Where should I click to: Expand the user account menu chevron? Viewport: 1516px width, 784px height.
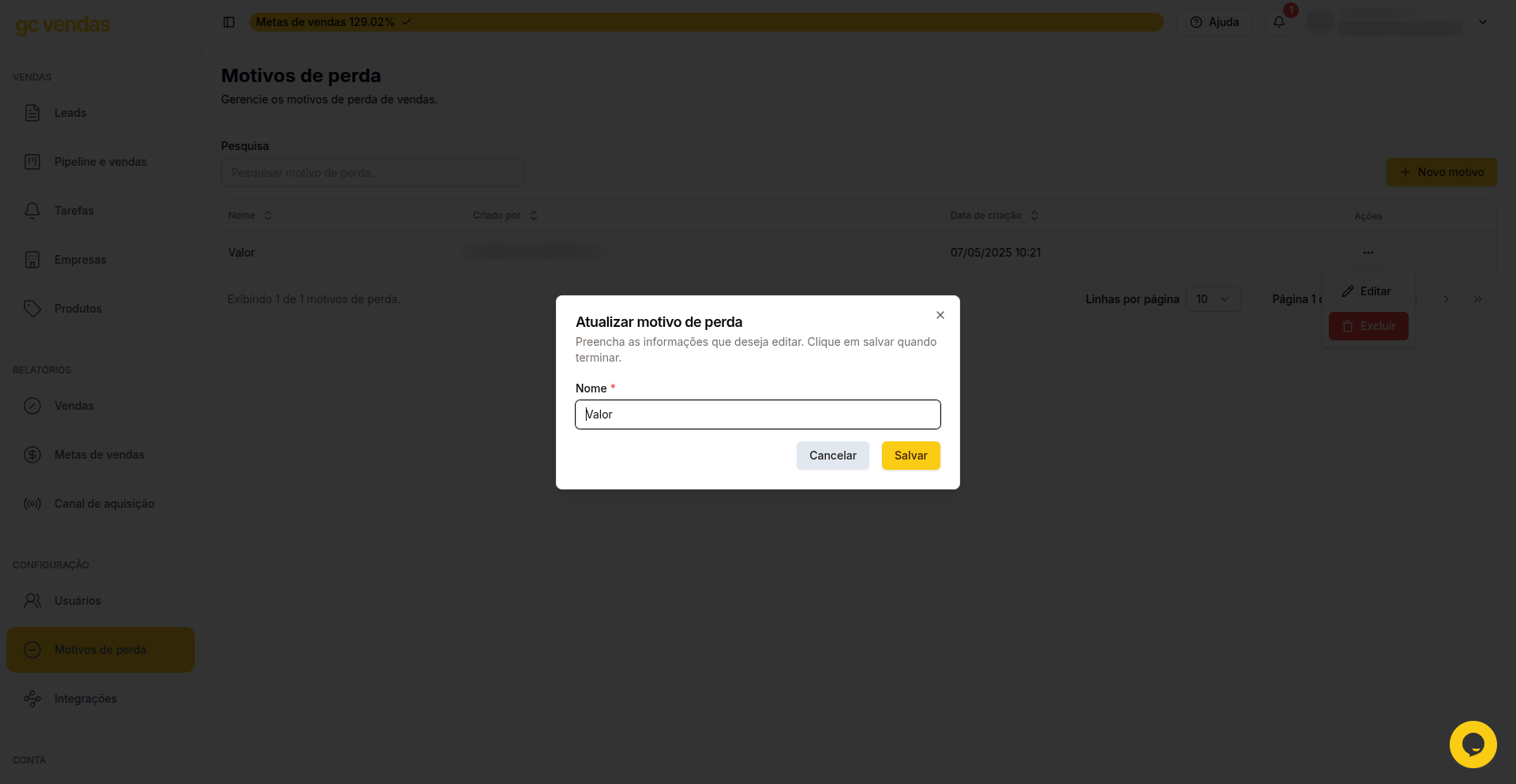[x=1483, y=22]
